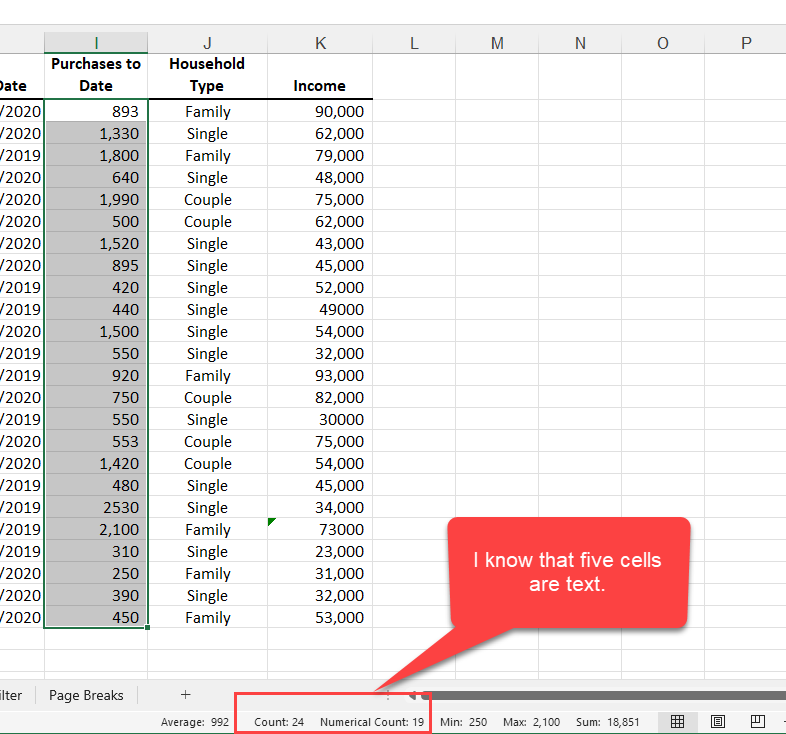
Task: Select the Purchases cell containing 450
Action: [96, 617]
